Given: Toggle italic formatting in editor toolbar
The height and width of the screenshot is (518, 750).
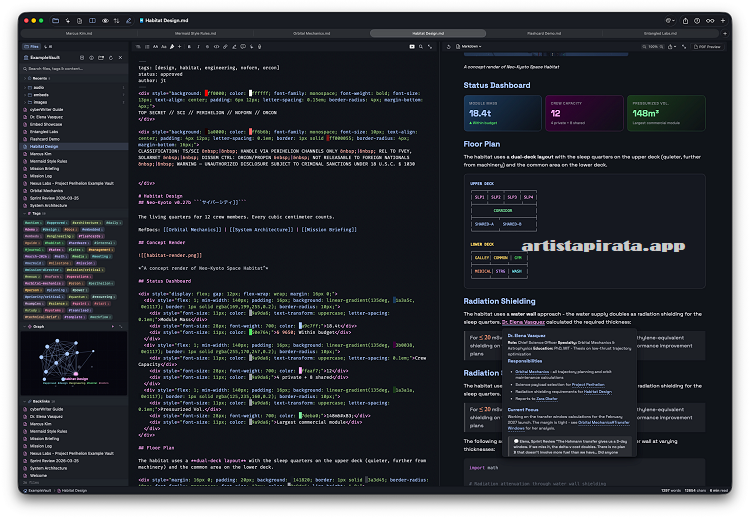Looking at the screenshot, I should (198, 46).
